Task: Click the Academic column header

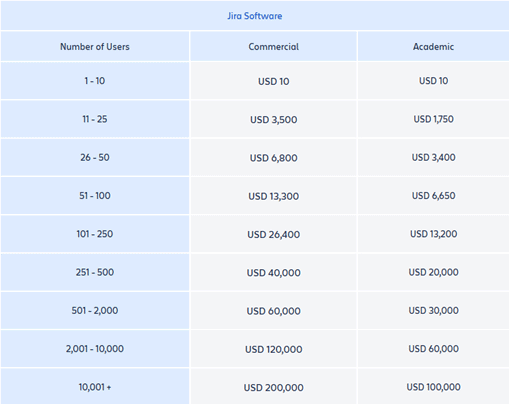Action: [x=433, y=47]
